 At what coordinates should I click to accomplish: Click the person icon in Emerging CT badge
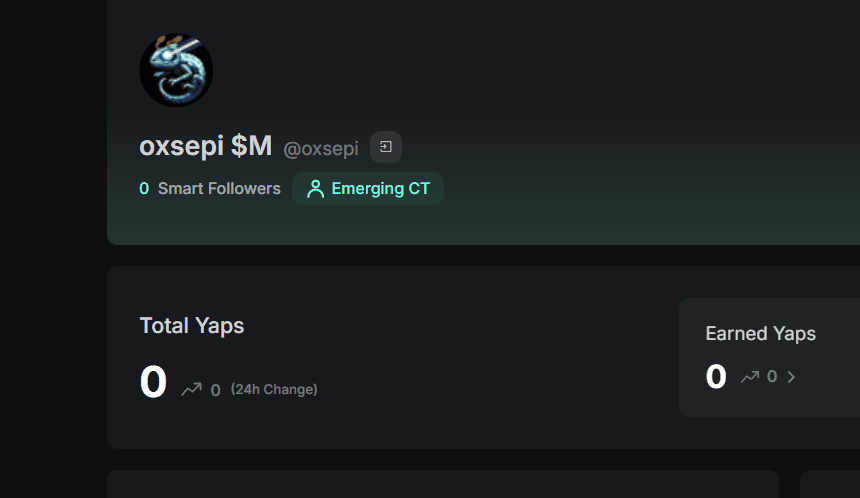point(316,189)
